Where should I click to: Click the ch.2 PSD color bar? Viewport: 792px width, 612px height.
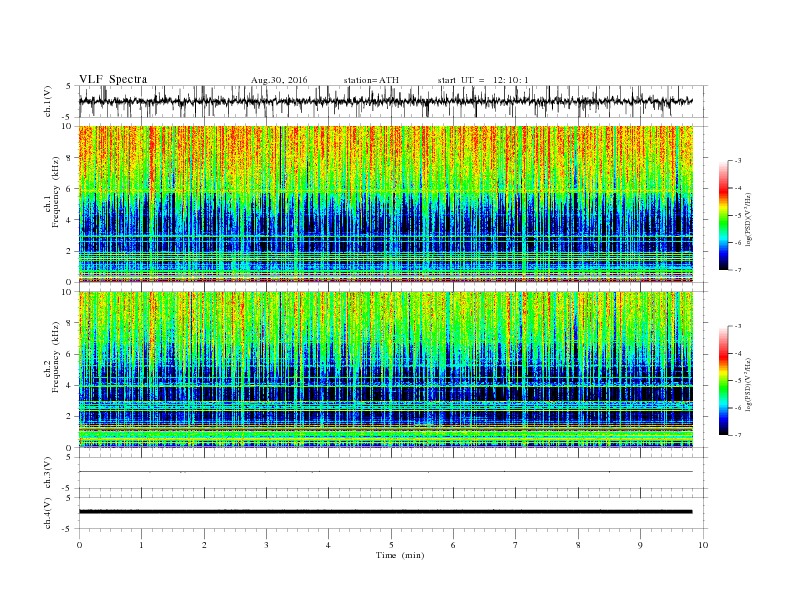pos(723,381)
